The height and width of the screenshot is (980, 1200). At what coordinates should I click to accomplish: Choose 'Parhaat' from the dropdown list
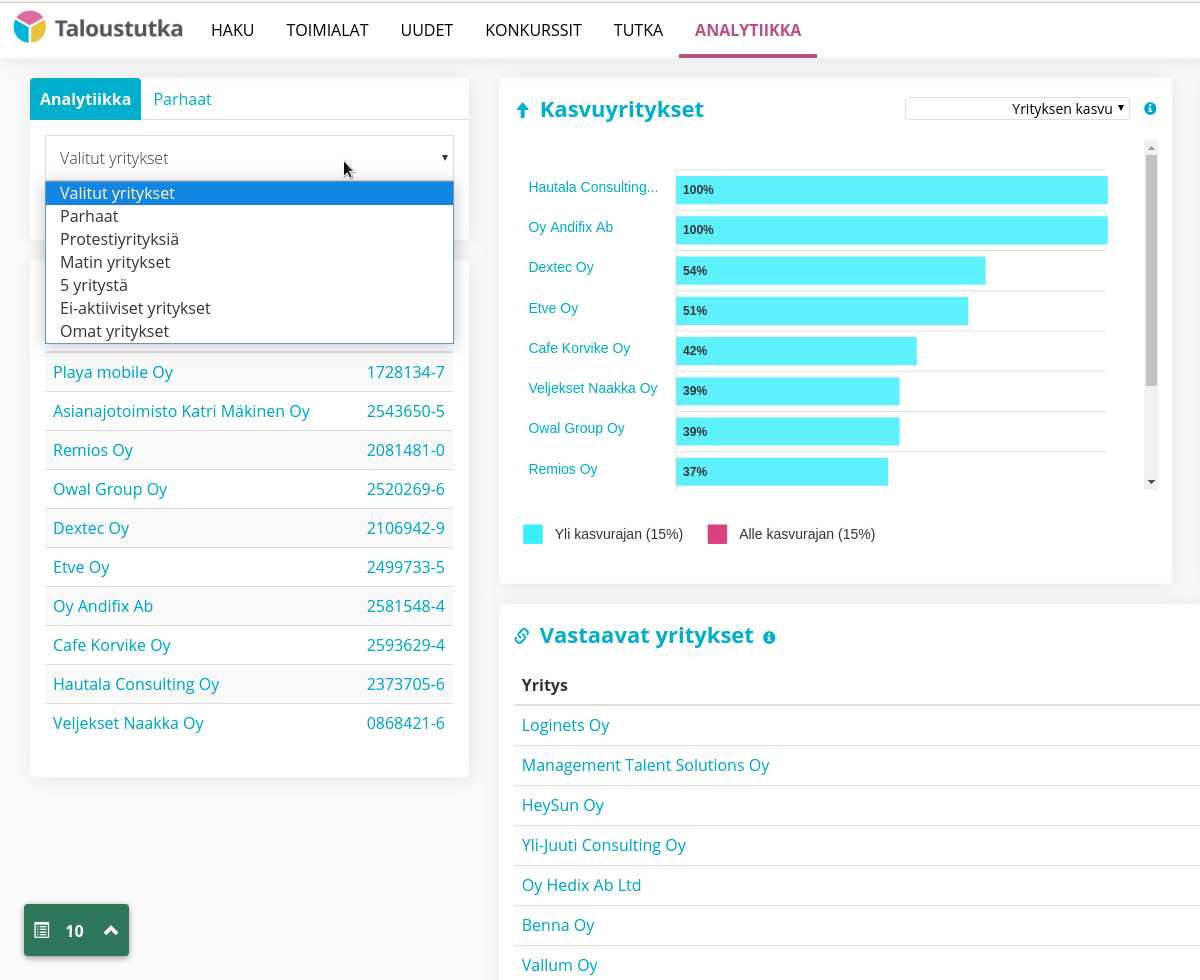tap(249, 216)
